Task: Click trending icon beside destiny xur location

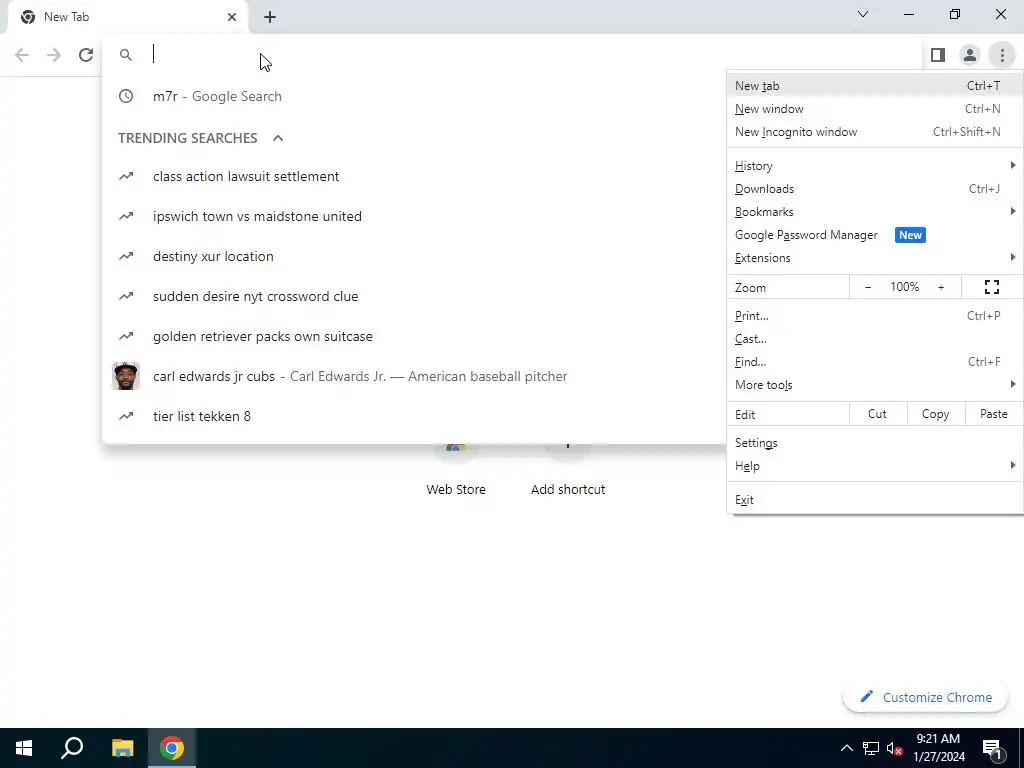Action: point(126,256)
